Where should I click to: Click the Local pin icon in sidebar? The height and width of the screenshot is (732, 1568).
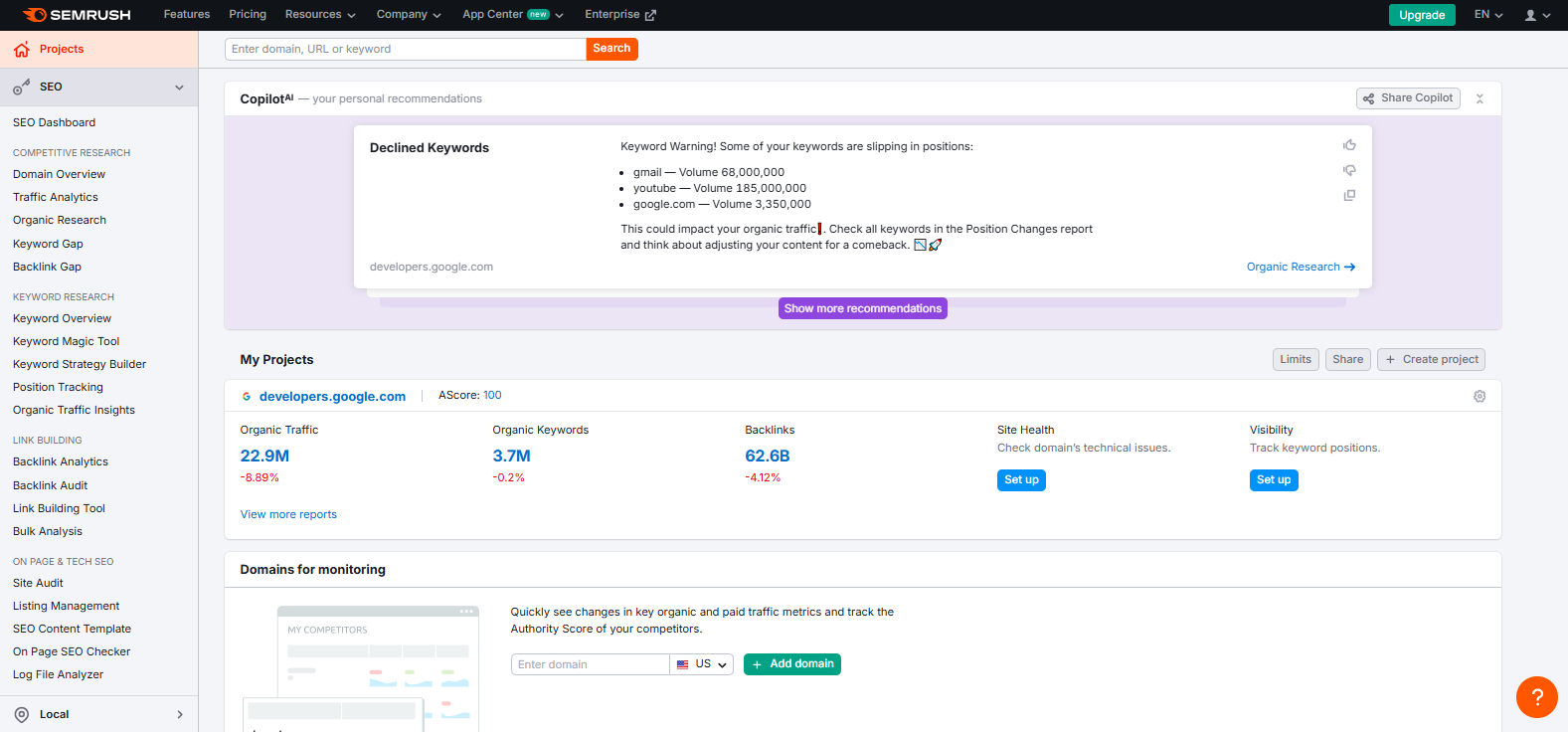pos(22,714)
